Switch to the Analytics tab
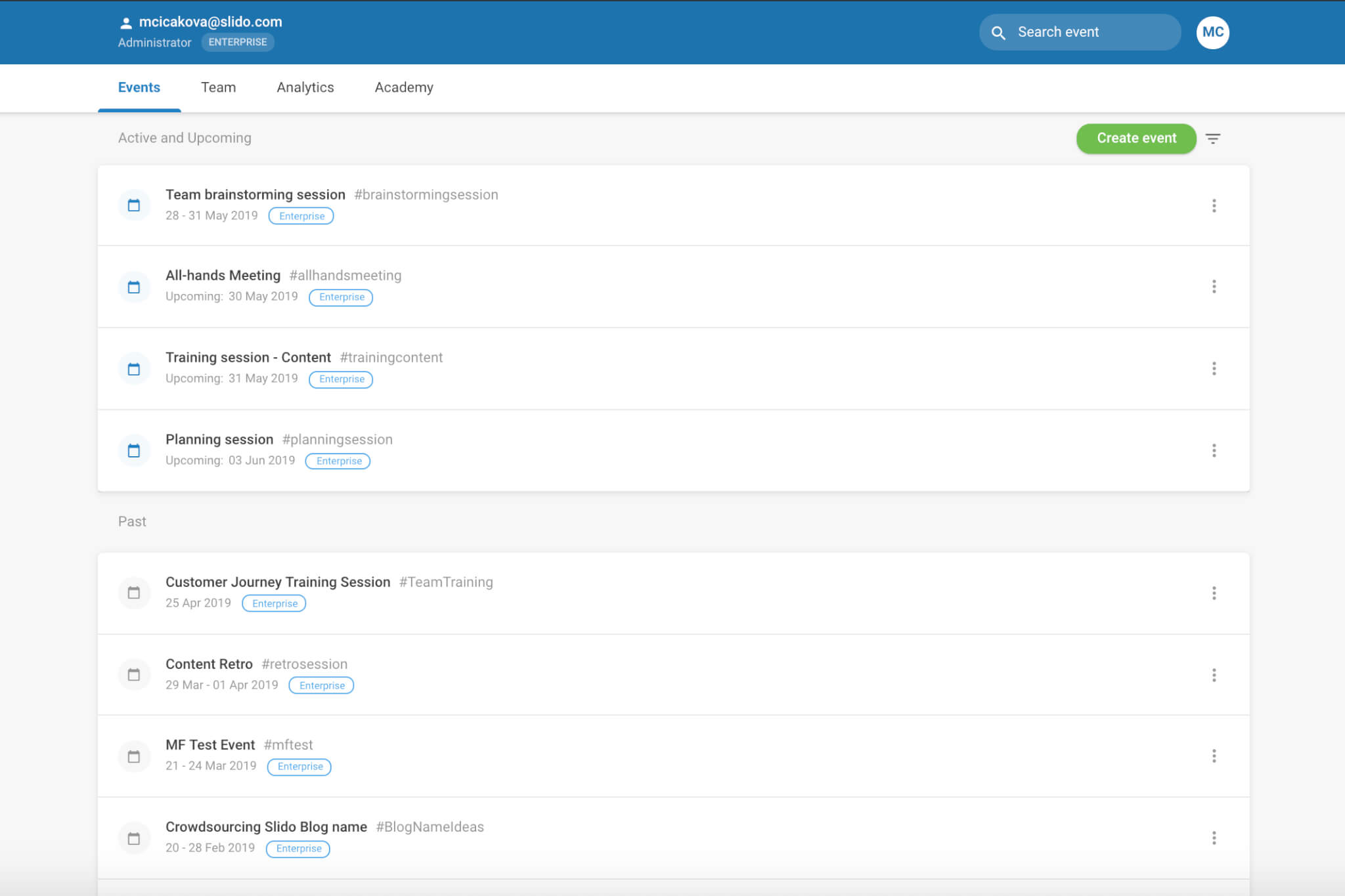This screenshot has height=896, width=1345. 305,87
